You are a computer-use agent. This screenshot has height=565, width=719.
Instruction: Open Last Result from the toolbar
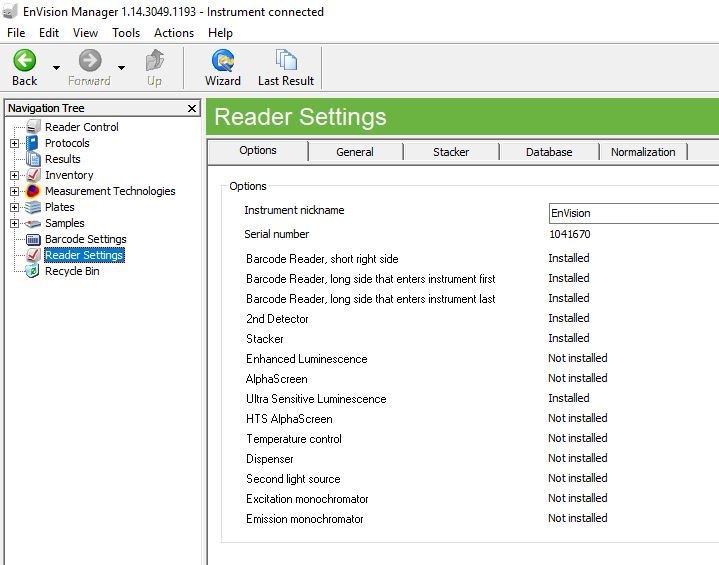click(x=285, y=61)
